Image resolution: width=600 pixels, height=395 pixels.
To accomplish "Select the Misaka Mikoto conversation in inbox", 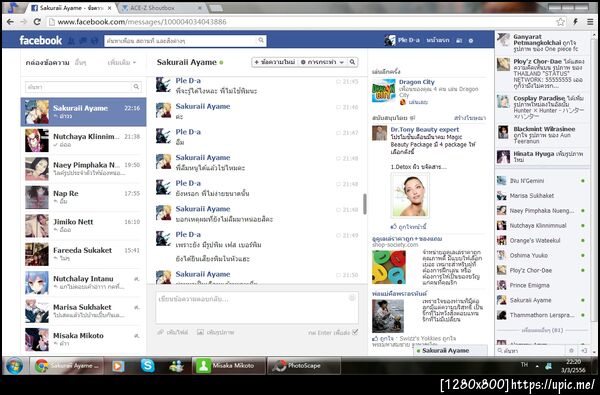I will (x=83, y=339).
